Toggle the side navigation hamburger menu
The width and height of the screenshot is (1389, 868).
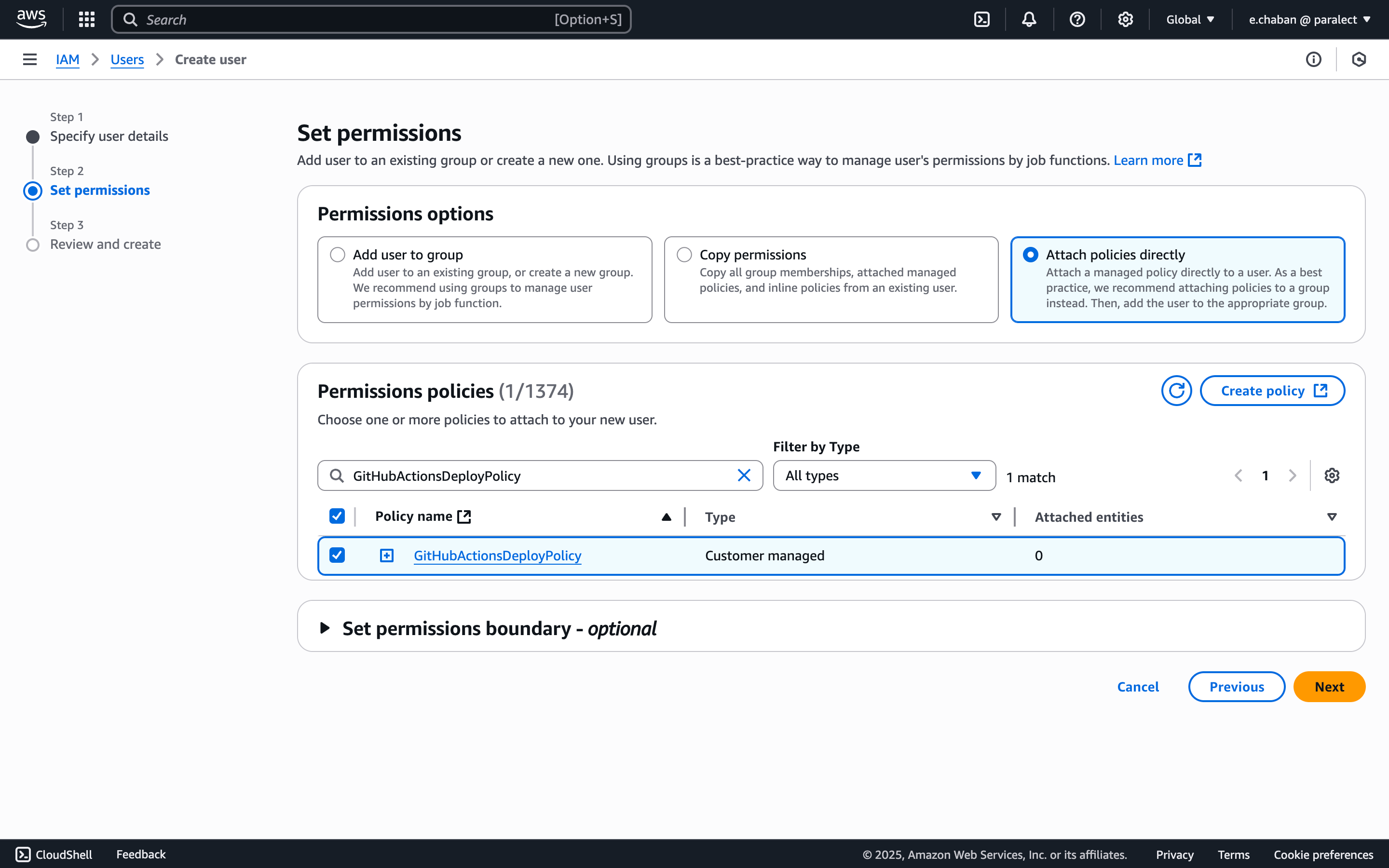tap(30, 59)
